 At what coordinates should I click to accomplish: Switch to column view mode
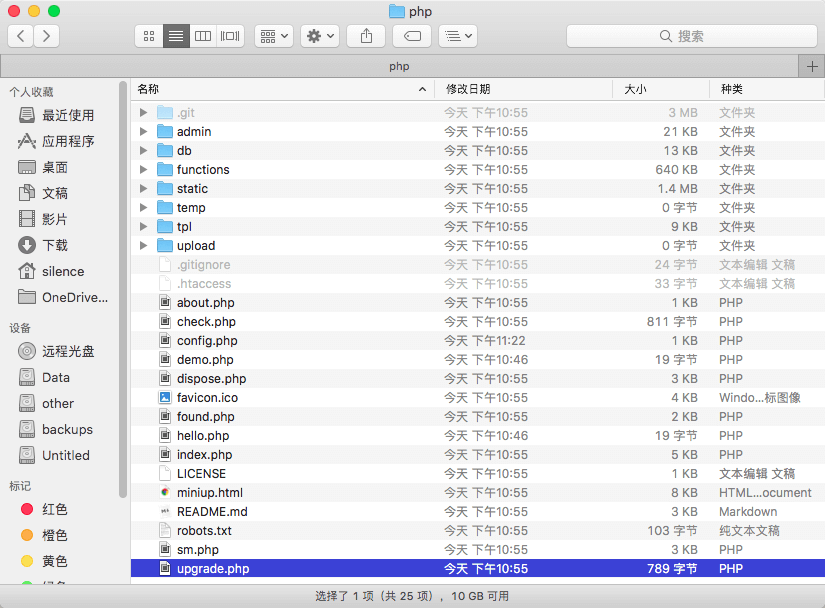203,36
